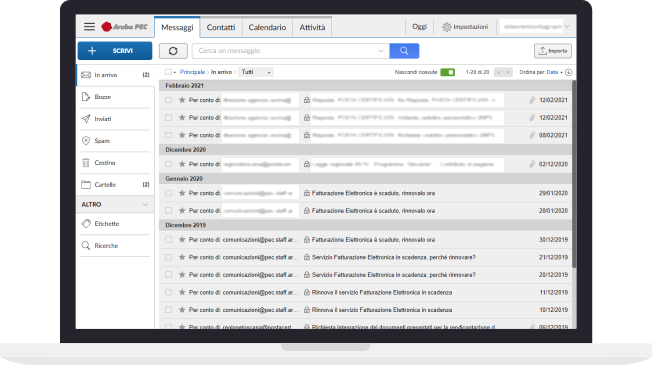653x365 pixels.
Task: Click the blue search magnifier button
Action: (404, 51)
